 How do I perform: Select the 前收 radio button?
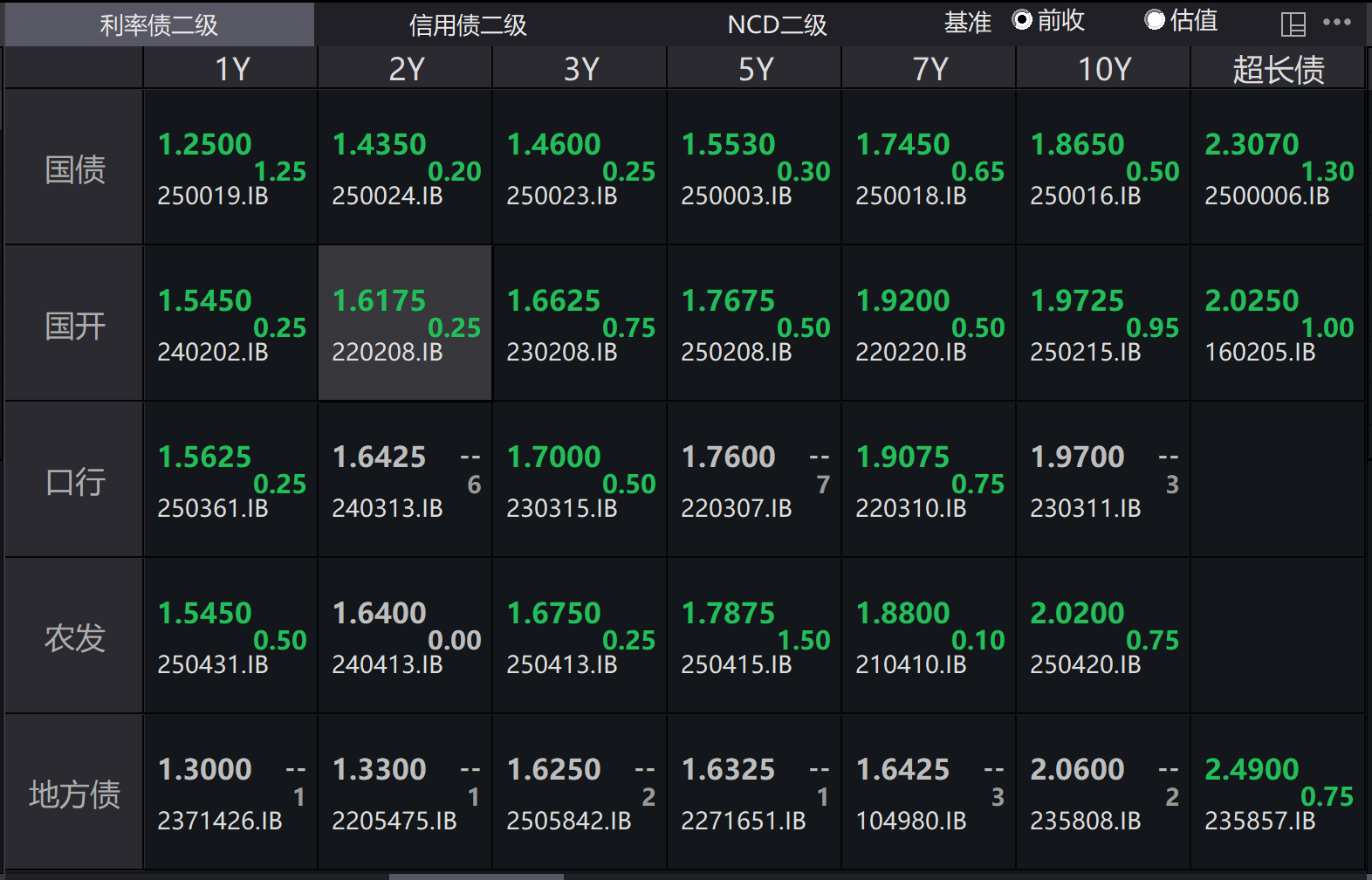[x=1022, y=20]
